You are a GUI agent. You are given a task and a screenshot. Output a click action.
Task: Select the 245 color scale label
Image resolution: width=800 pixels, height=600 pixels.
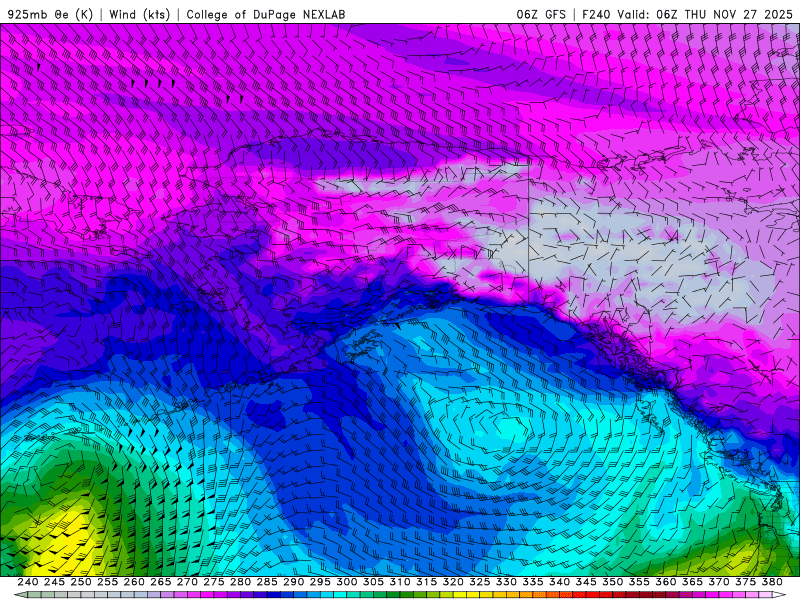click(x=54, y=582)
